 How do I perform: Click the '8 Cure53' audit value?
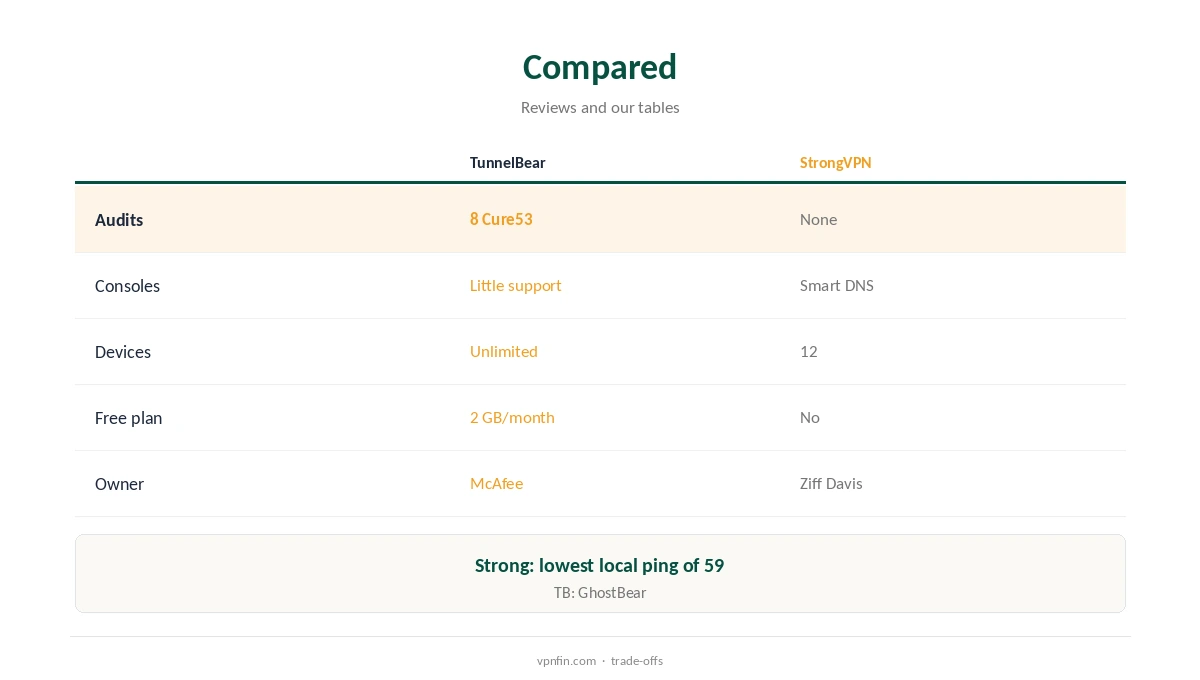click(501, 219)
